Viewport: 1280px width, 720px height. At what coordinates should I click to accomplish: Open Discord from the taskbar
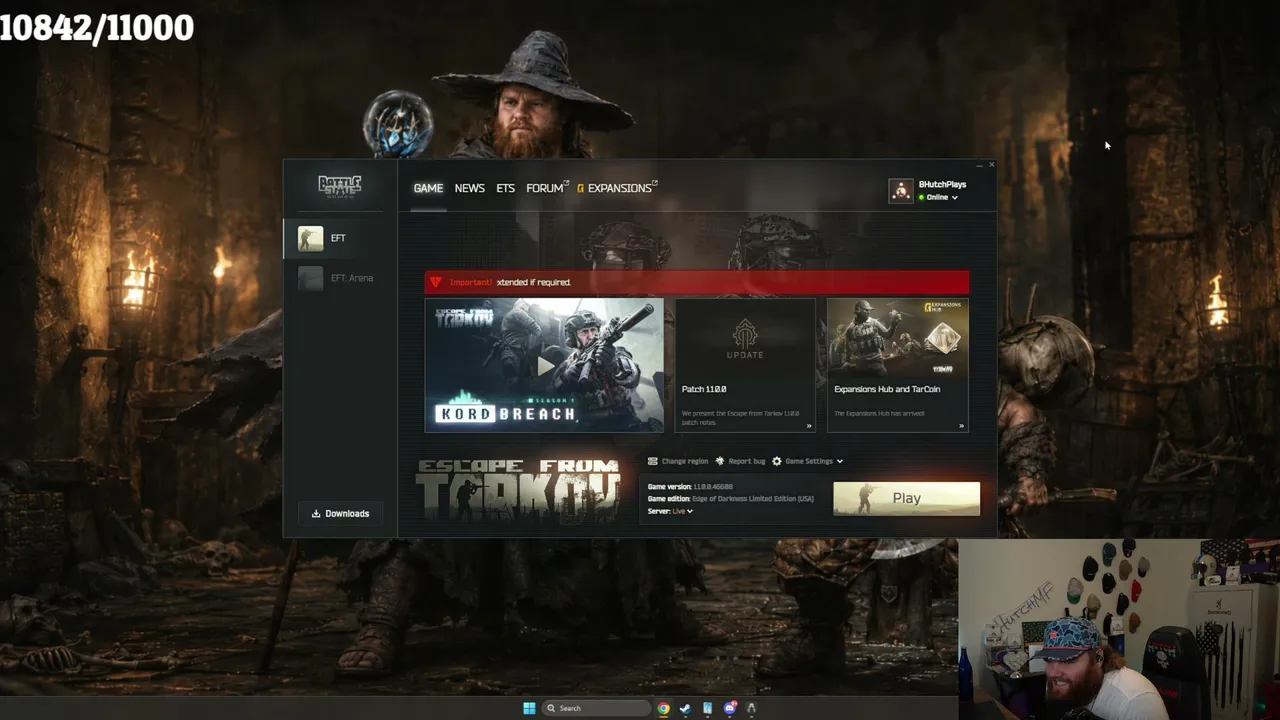[x=730, y=708]
